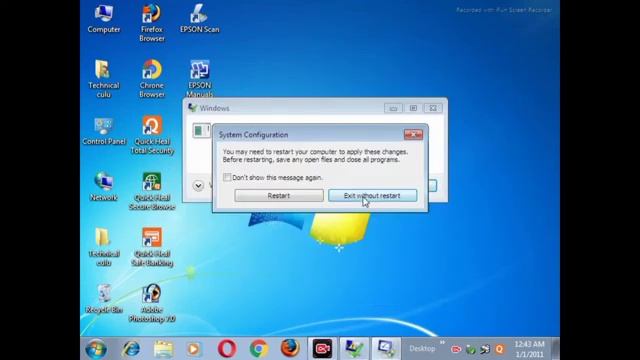Screen dimensions: 640x360
Task: Switch to screen recorder taskbar button
Action: [x=322, y=349]
